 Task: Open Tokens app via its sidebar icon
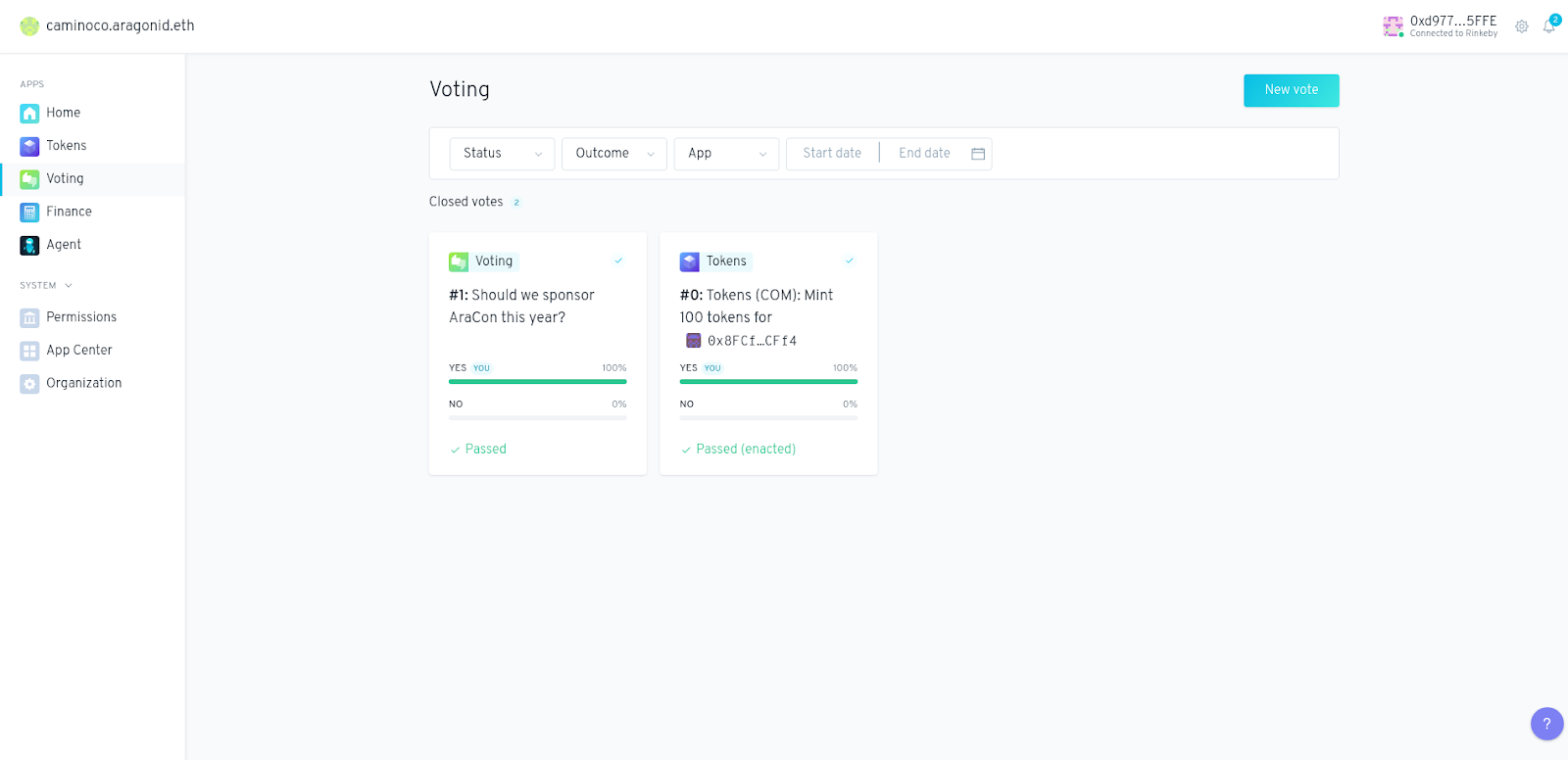(29, 146)
